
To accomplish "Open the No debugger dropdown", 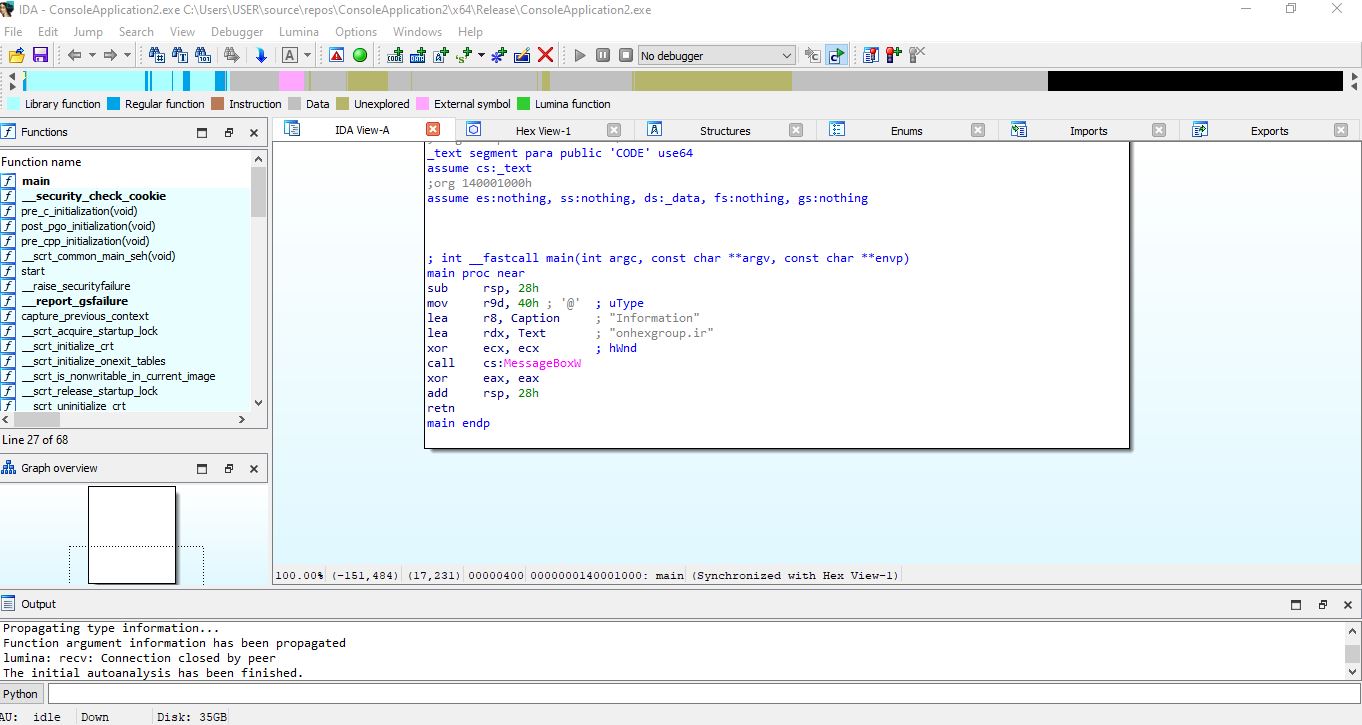I will click(x=716, y=55).
